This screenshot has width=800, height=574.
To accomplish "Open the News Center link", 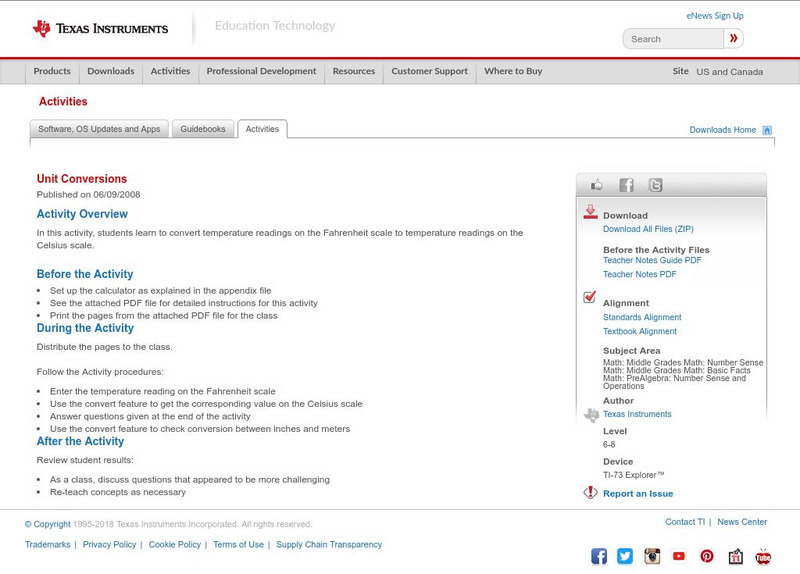I will tap(742, 522).
